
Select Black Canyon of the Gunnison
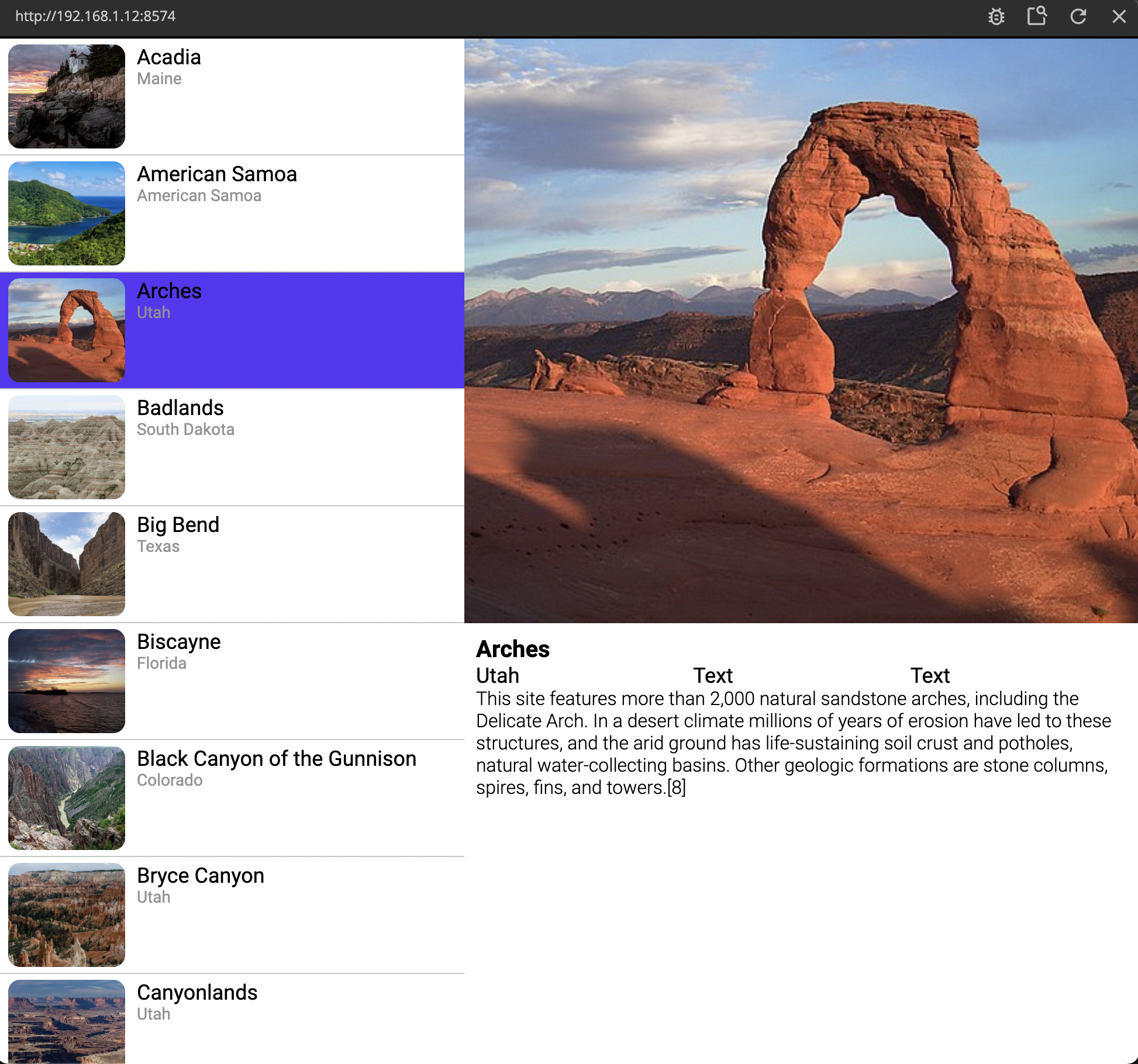pyautogui.click(x=232, y=798)
